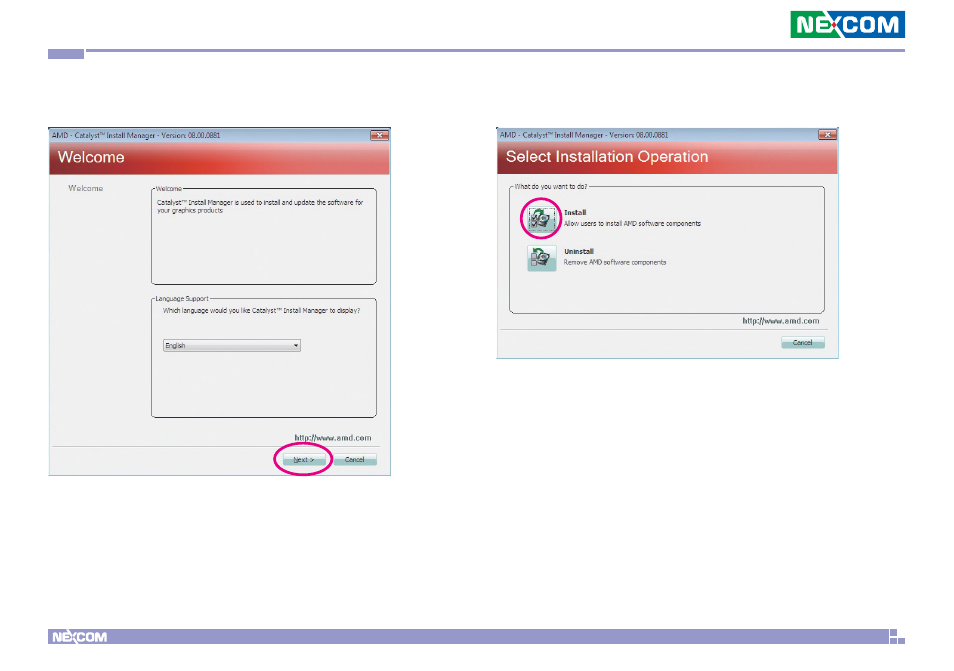Open amd.com link in Welcome dialog
Screen dimensions: 954x671
coord(333,437)
